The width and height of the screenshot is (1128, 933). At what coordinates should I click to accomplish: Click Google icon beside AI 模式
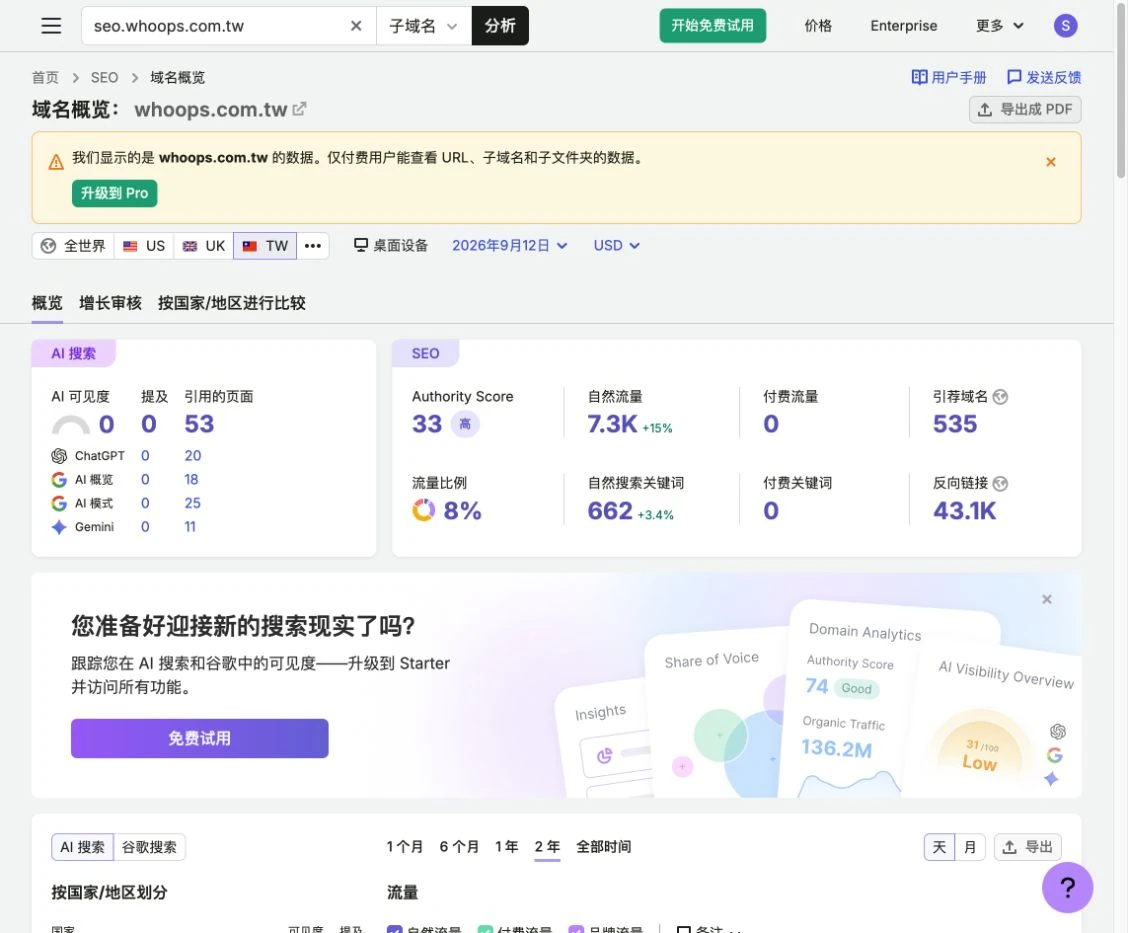click(x=59, y=504)
